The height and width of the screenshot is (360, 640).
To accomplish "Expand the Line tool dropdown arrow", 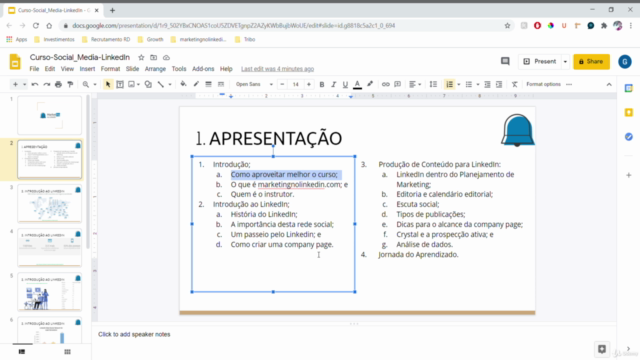I will (170, 84).
